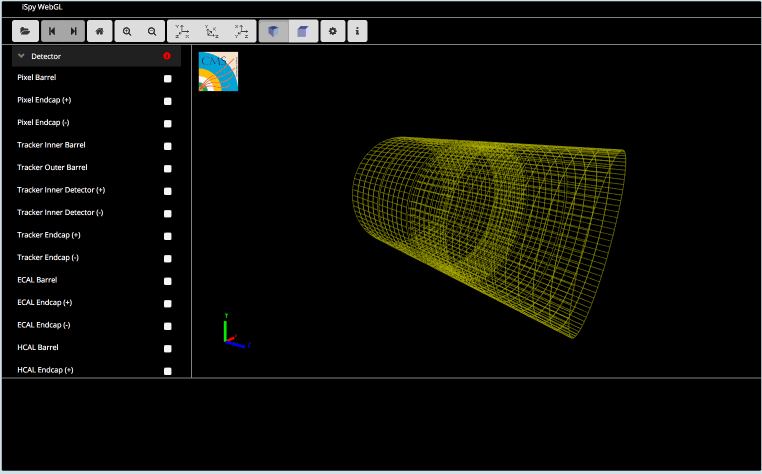
Task: Check the ECAL Barrel checkbox
Action: tap(168, 281)
